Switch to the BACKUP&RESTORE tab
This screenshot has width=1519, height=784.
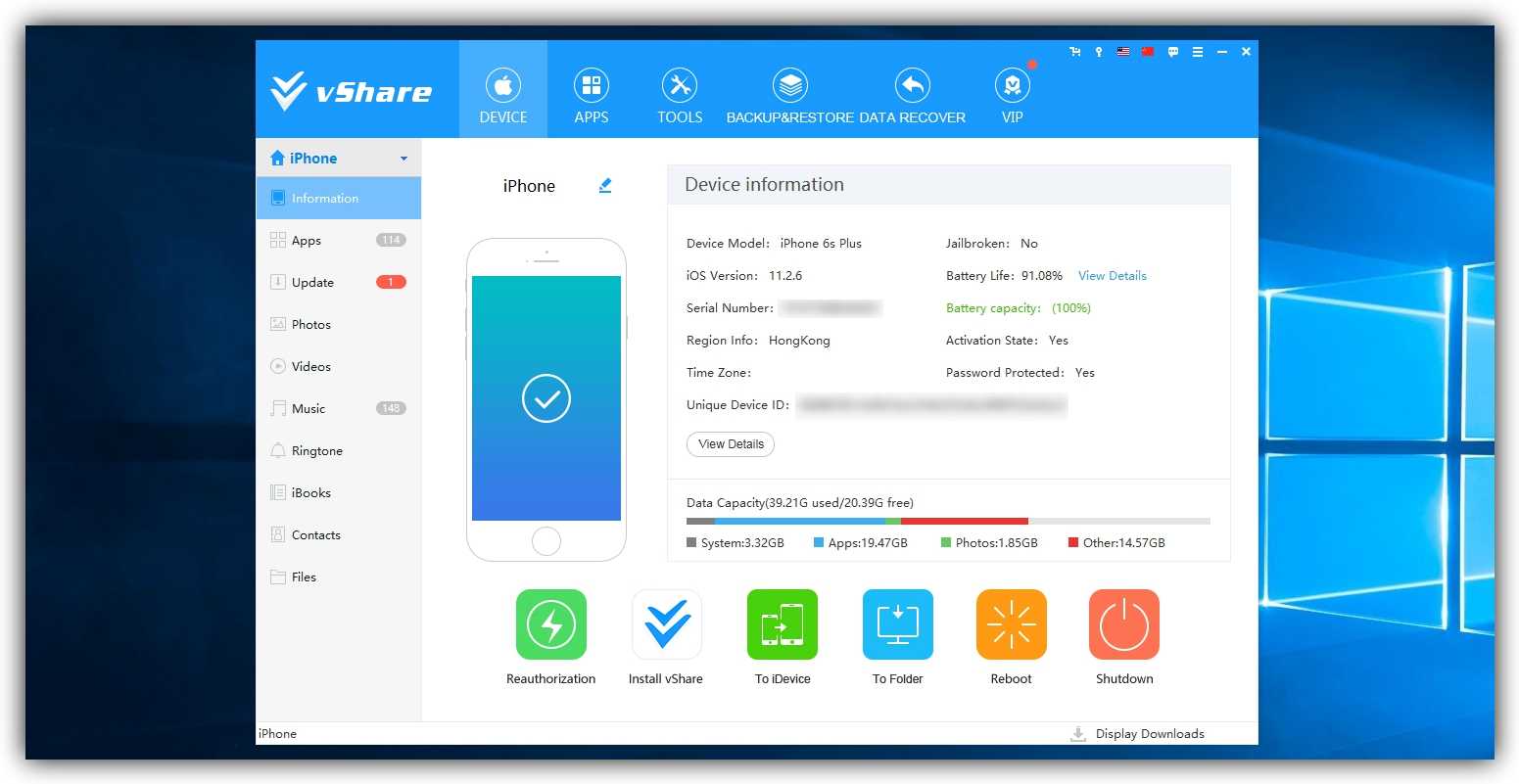coord(790,96)
